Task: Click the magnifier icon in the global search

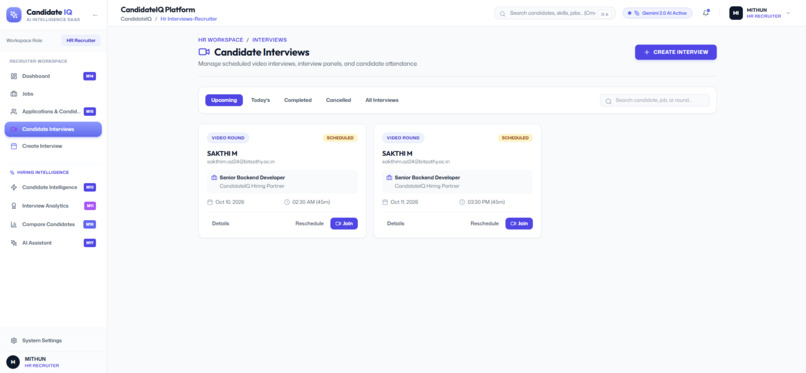Action: coord(503,14)
